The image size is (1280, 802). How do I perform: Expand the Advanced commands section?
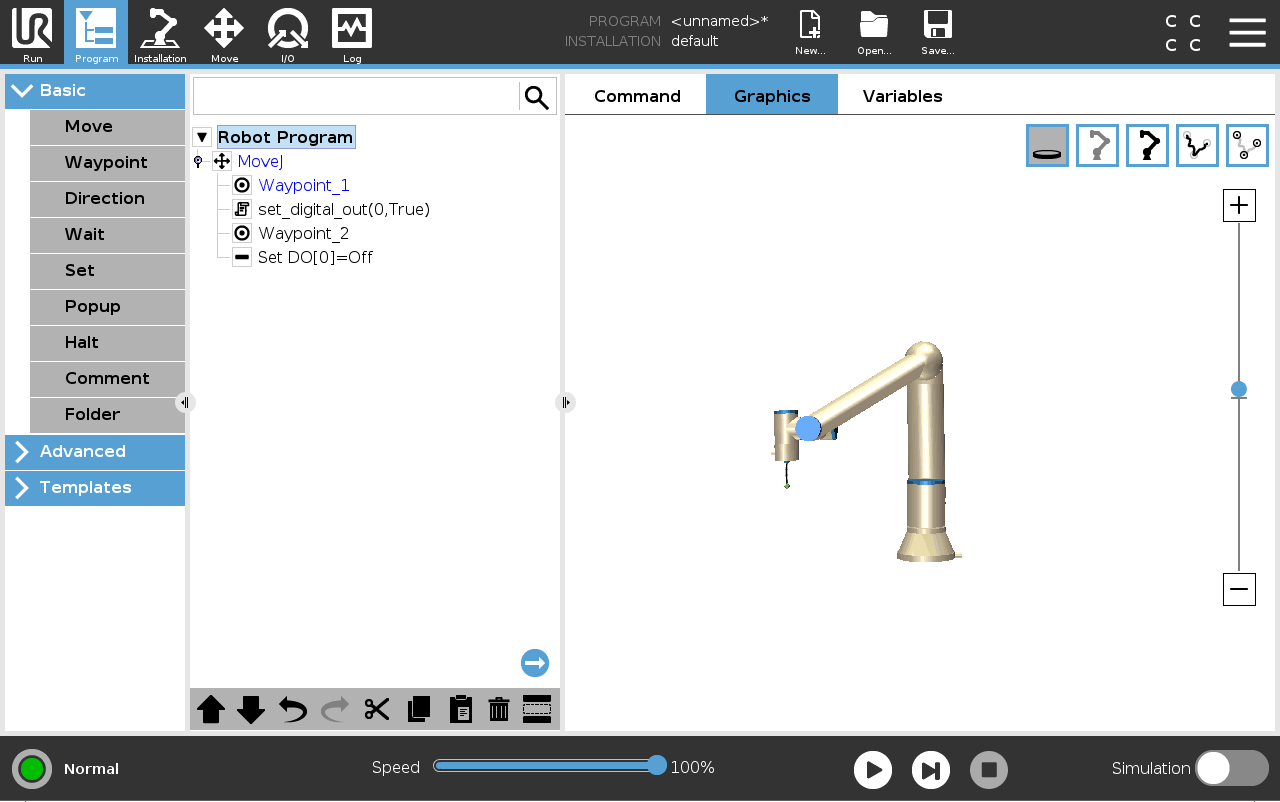95,452
